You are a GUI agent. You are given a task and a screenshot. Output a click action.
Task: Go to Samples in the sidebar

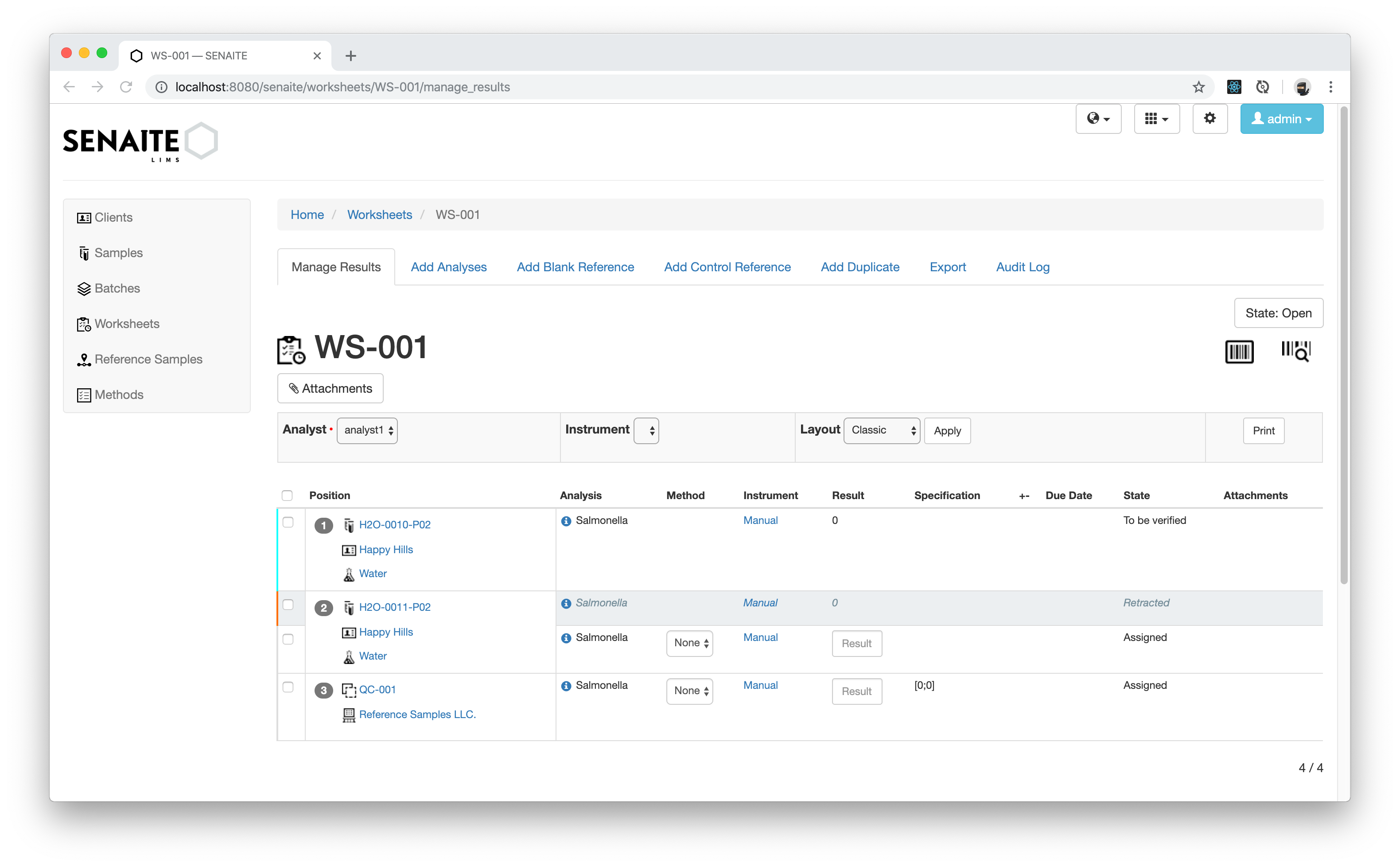coord(119,253)
